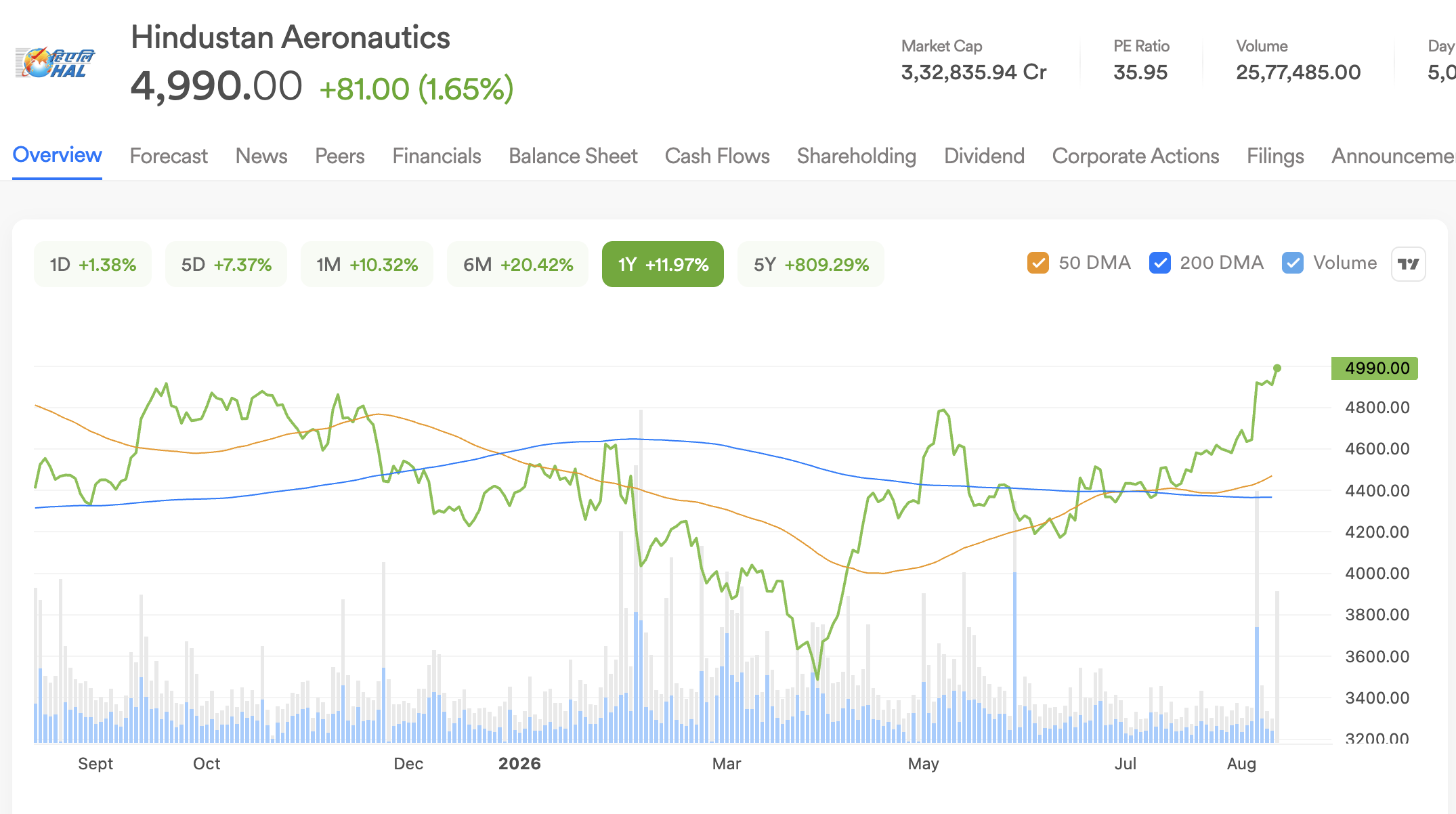This screenshot has width=1456, height=814.
Task: Switch chart to 1M range
Action: [x=367, y=264]
